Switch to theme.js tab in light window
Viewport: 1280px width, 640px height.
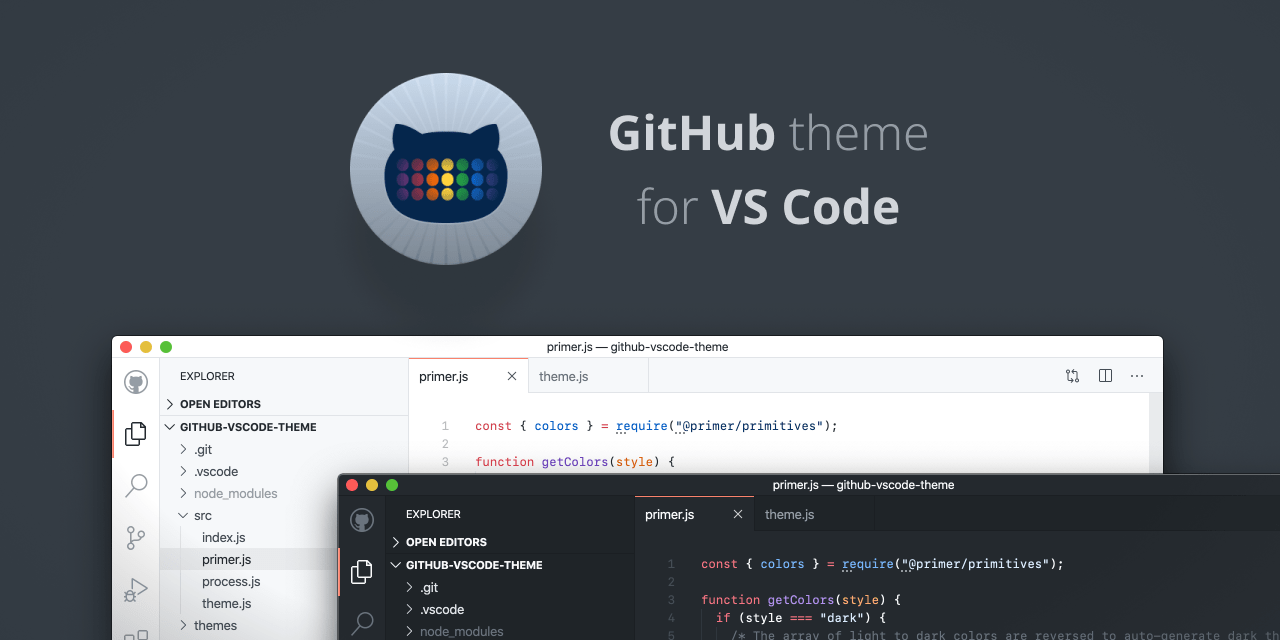[589, 376]
